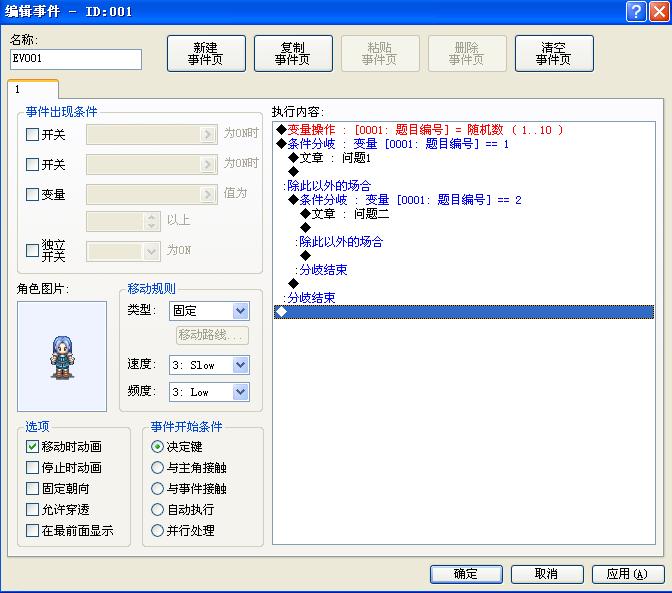Click the 复制事件页 button
672x593 pixels.
click(x=293, y=54)
